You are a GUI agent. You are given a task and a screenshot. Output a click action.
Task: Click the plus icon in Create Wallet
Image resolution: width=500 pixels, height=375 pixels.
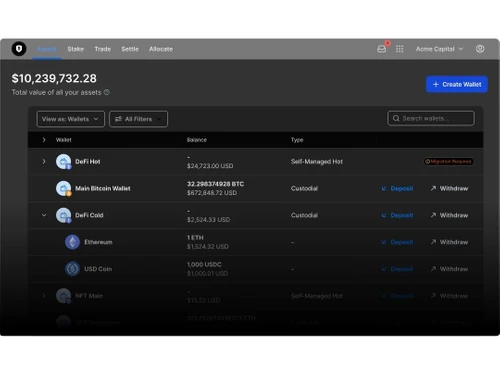click(436, 84)
